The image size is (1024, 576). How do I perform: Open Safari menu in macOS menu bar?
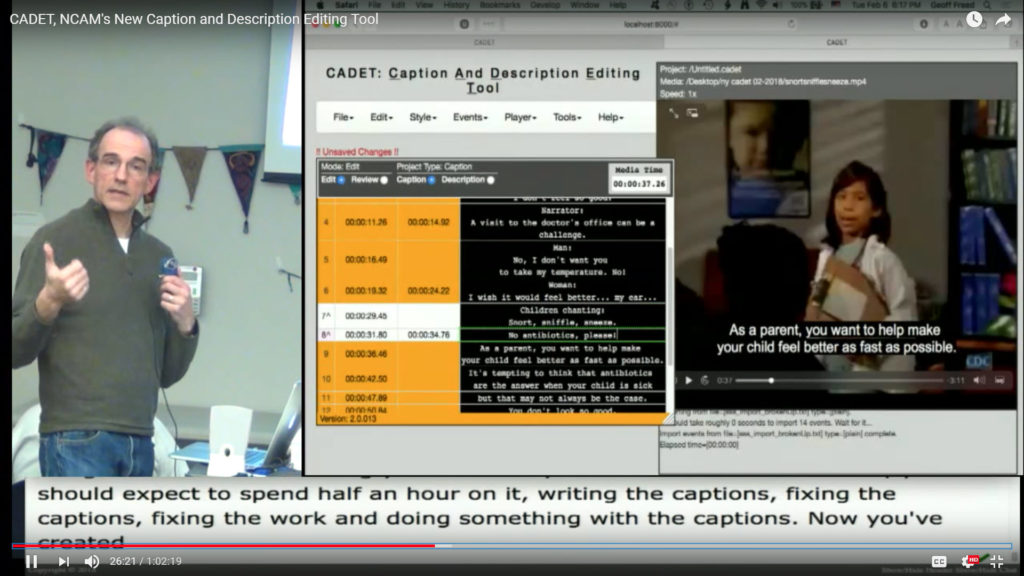pos(346,5)
